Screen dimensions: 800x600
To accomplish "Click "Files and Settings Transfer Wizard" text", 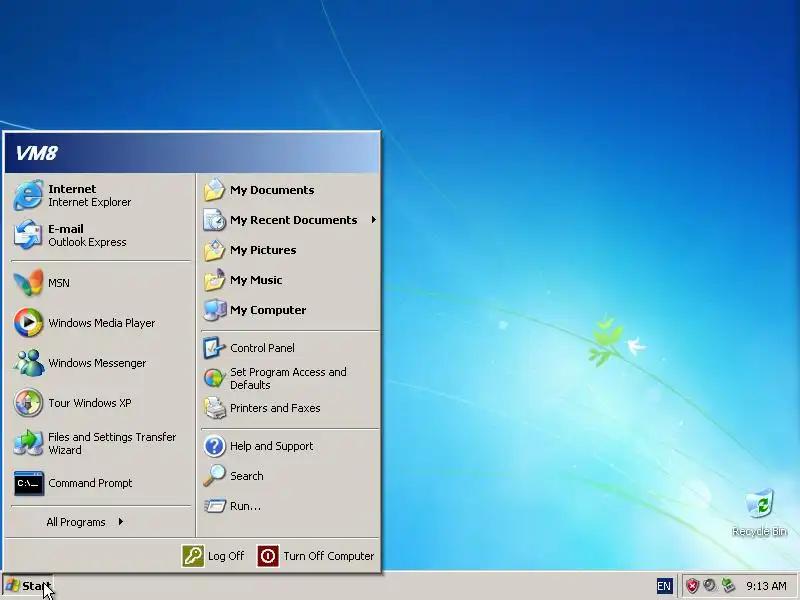I will [112, 443].
